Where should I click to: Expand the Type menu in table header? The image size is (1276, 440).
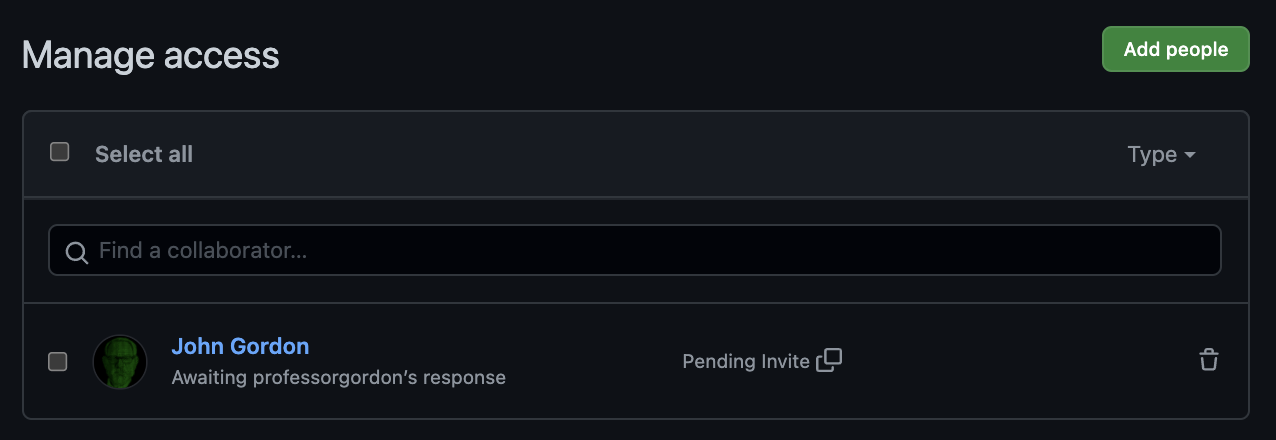click(1161, 154)
